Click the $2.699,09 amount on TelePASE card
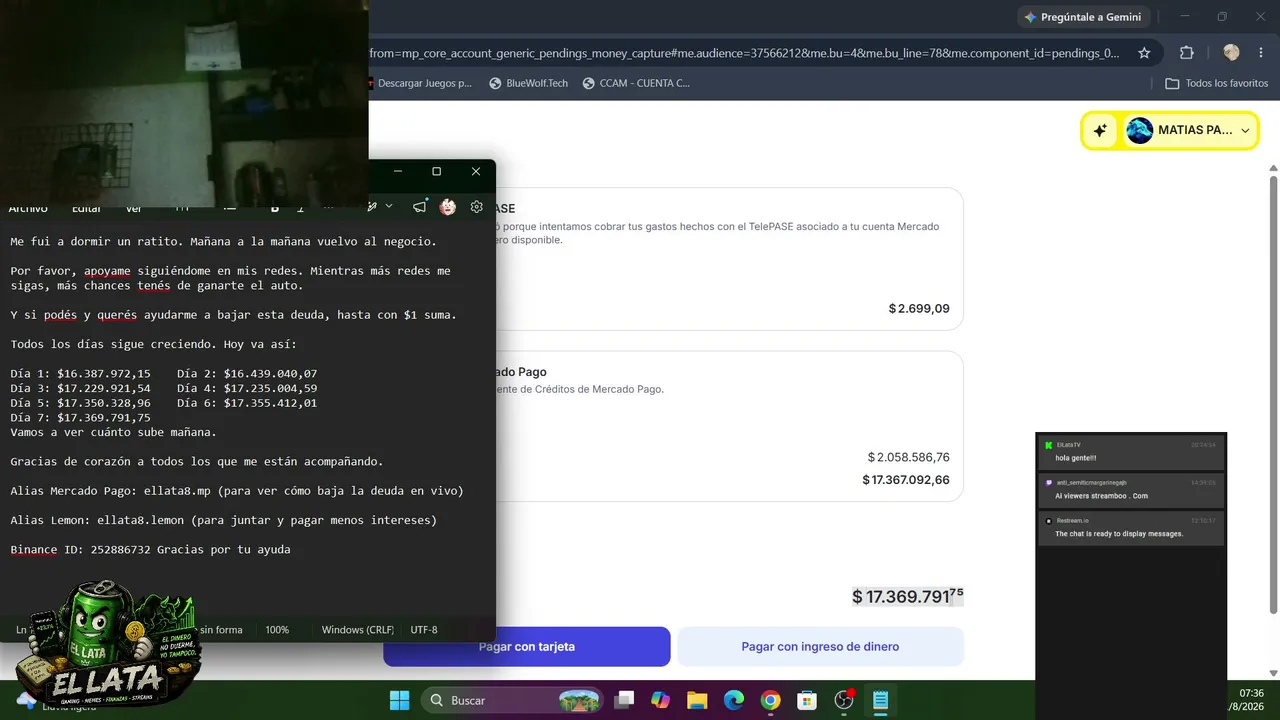This screenshot has height=720, width=1280. (919, 309)
